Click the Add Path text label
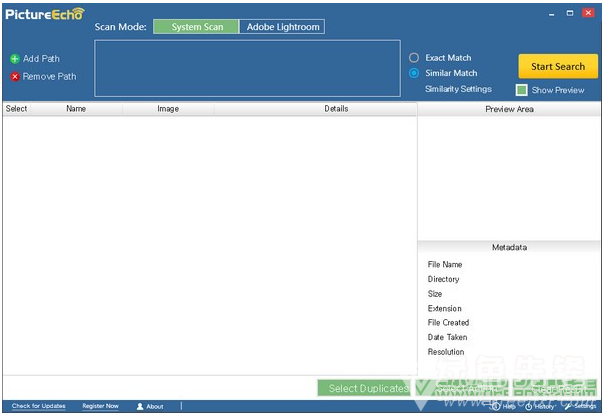 (41, 59)
